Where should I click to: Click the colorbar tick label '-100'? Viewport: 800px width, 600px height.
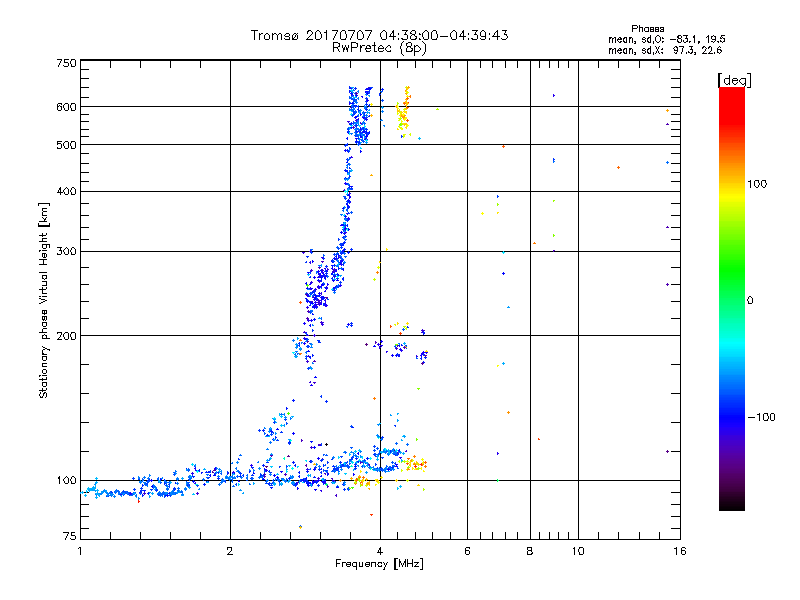click(x=761, y=417)
